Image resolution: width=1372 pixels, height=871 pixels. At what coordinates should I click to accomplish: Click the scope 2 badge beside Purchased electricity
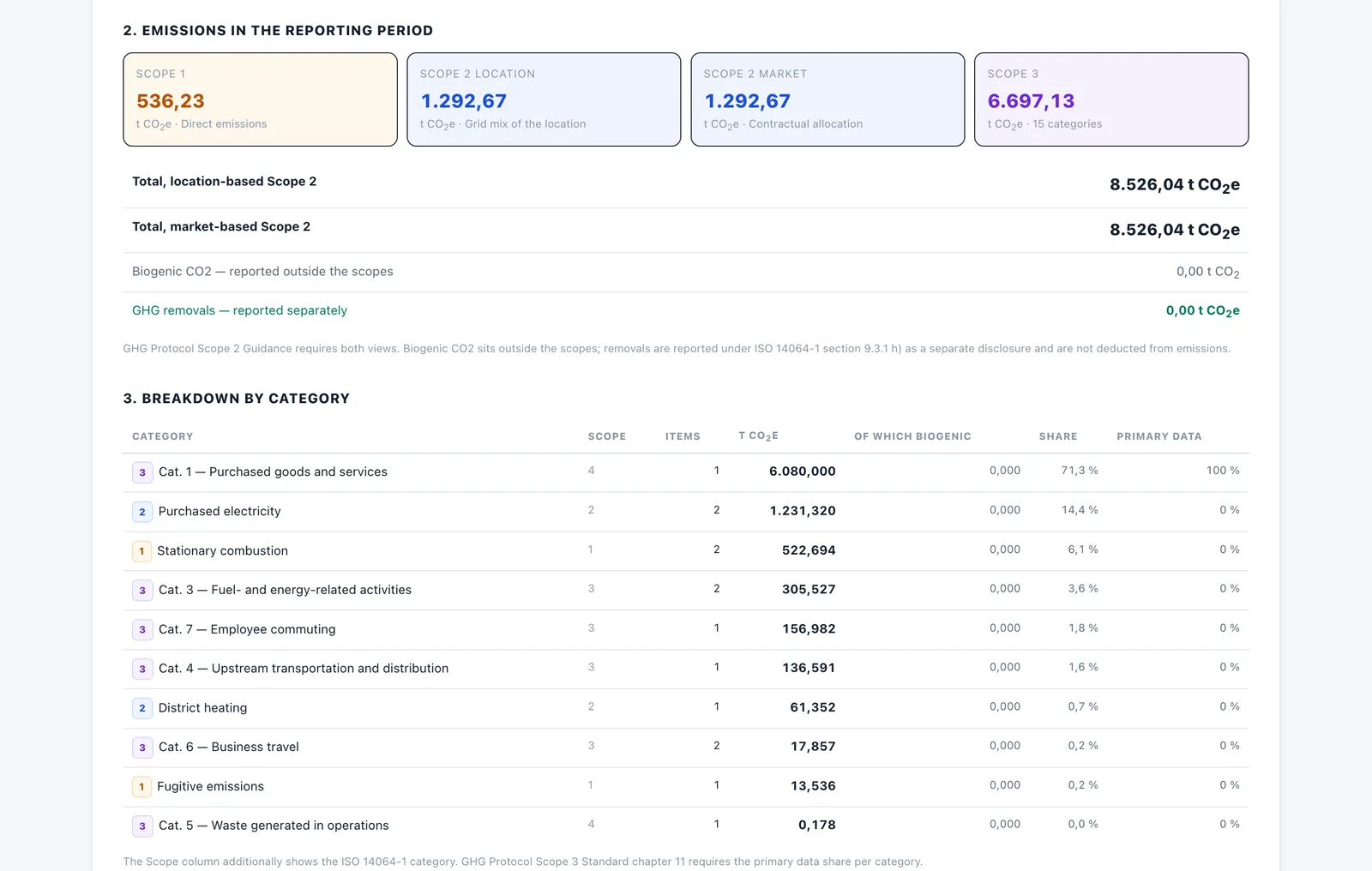click(x=142, y=512)
